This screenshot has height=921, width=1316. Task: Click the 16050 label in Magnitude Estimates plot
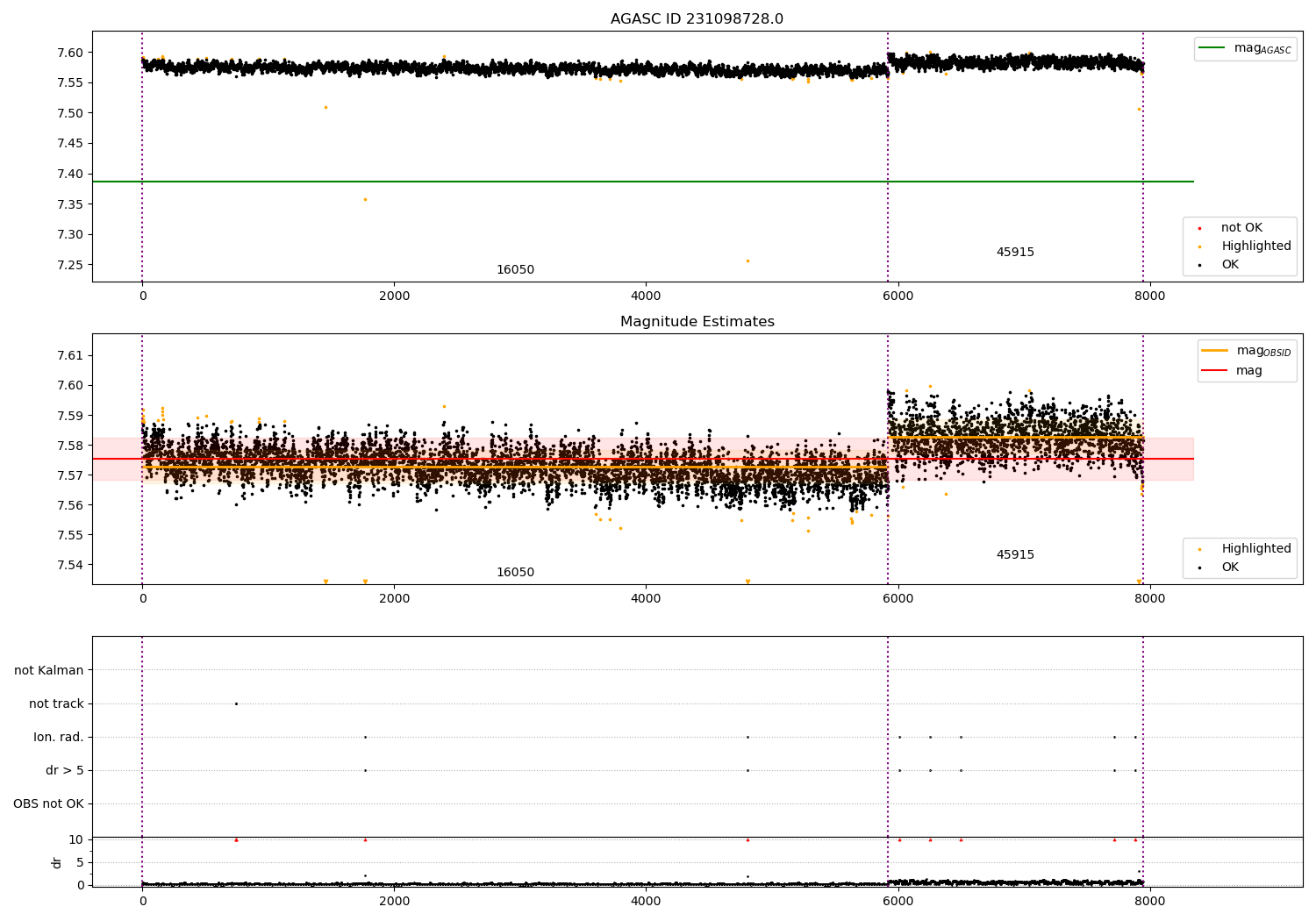coord(515,573)
